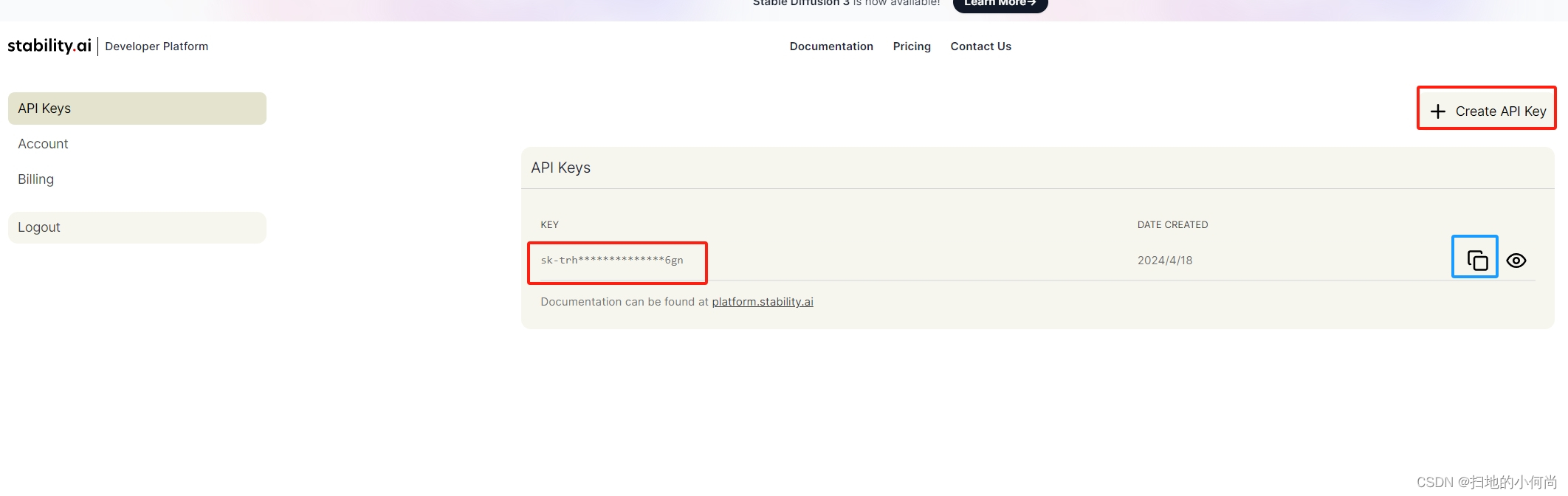The image size is (1568, 496).
Task: Click the KEY column header
Action: point(549,224)
